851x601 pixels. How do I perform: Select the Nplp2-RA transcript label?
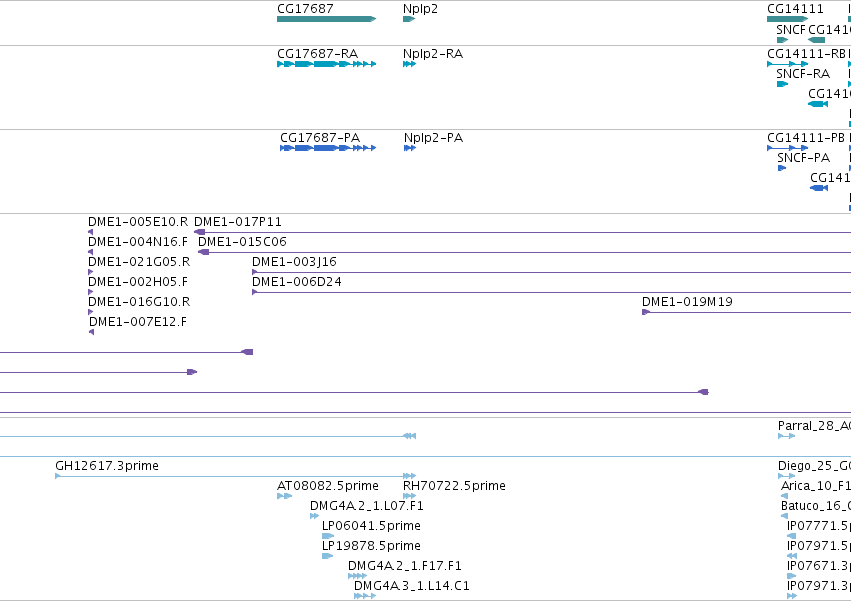pos(433,54)
